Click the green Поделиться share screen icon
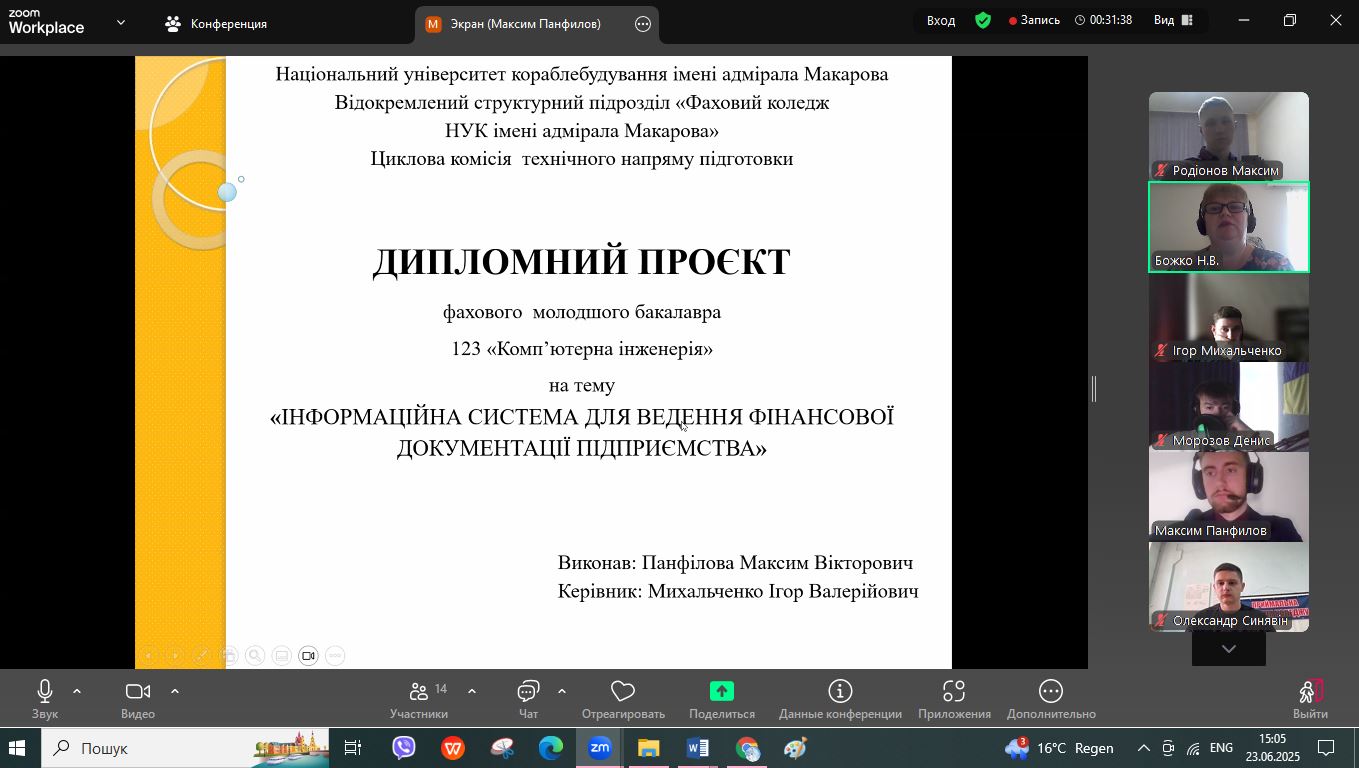1359x768 pixels. (722, 691)
